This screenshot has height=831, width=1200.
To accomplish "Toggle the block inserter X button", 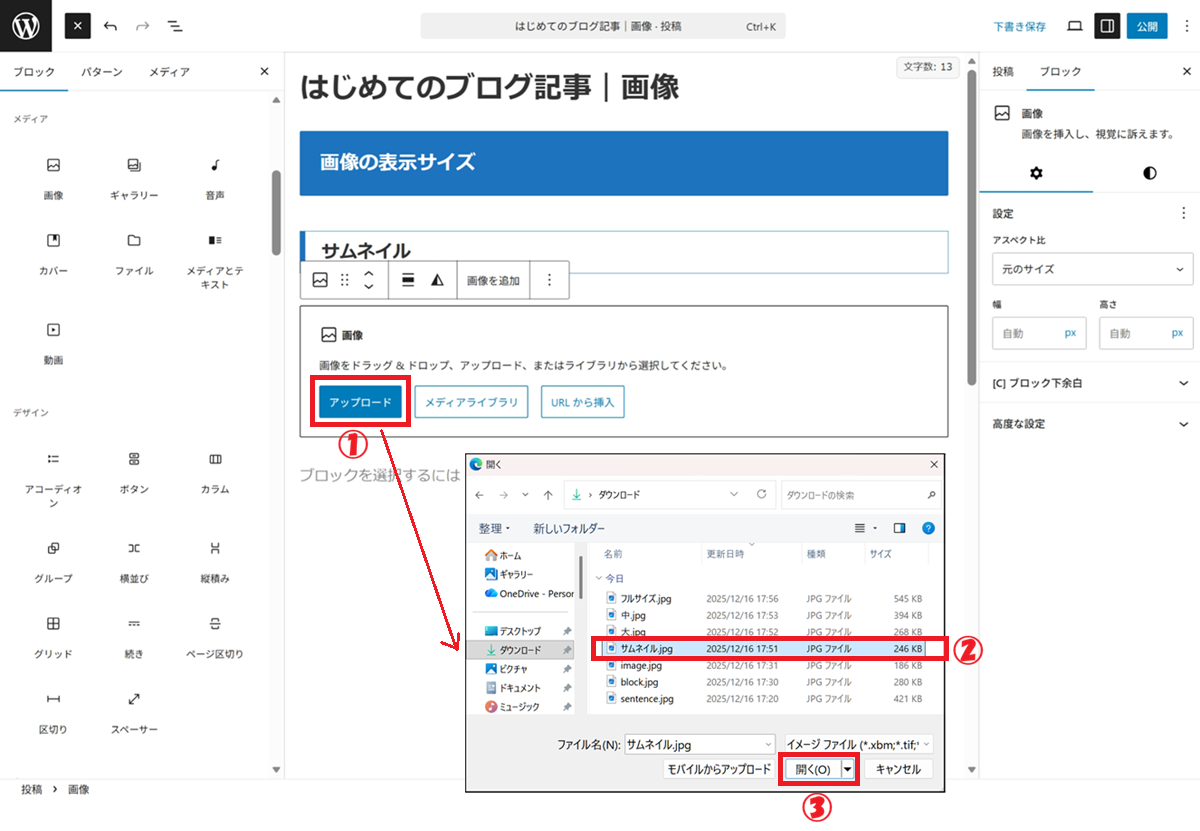I will point(78,26).
